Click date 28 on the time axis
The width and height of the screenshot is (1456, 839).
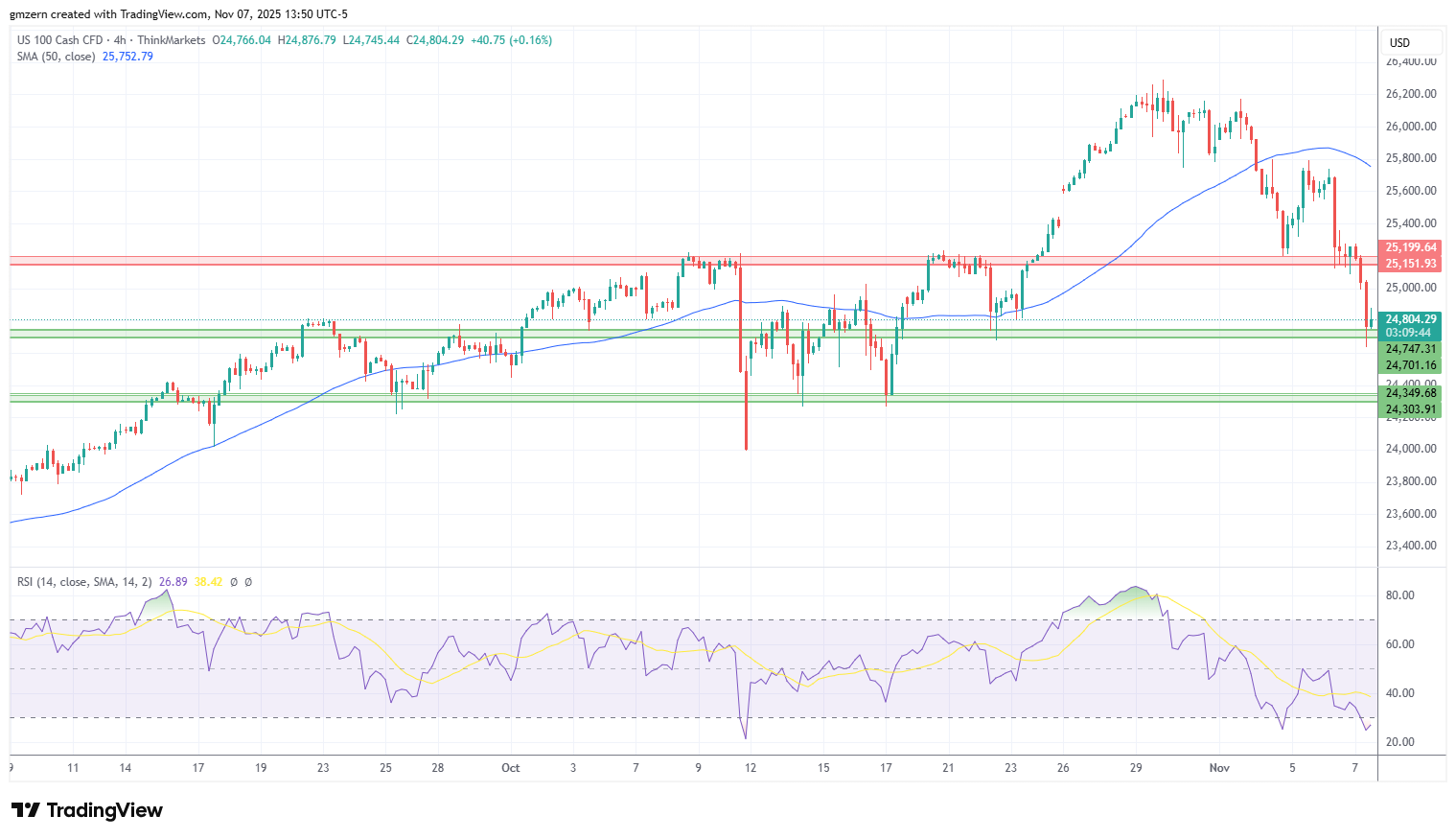click(x=437, y=768)
